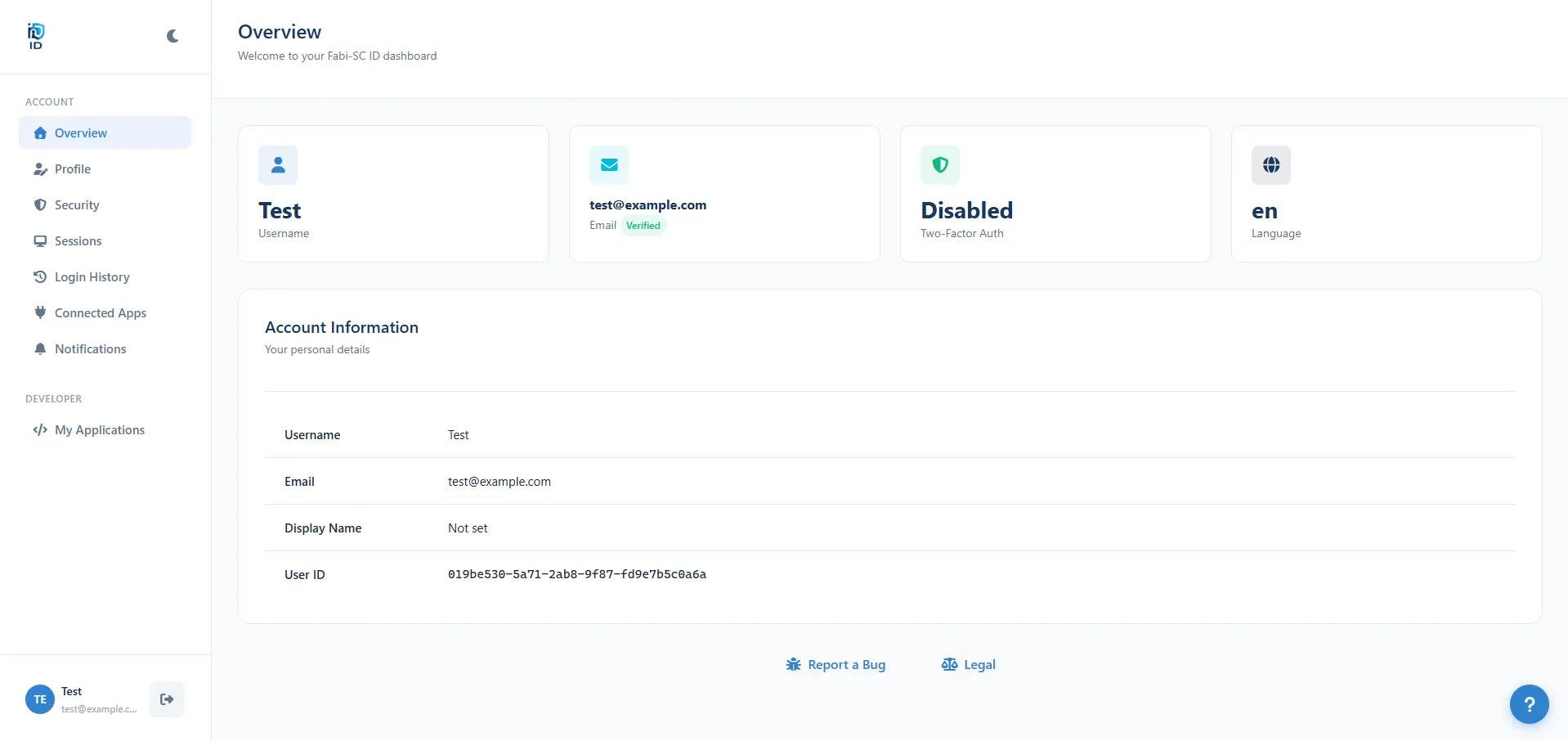
Task: Go to Security settings
Action: (77, 205)
